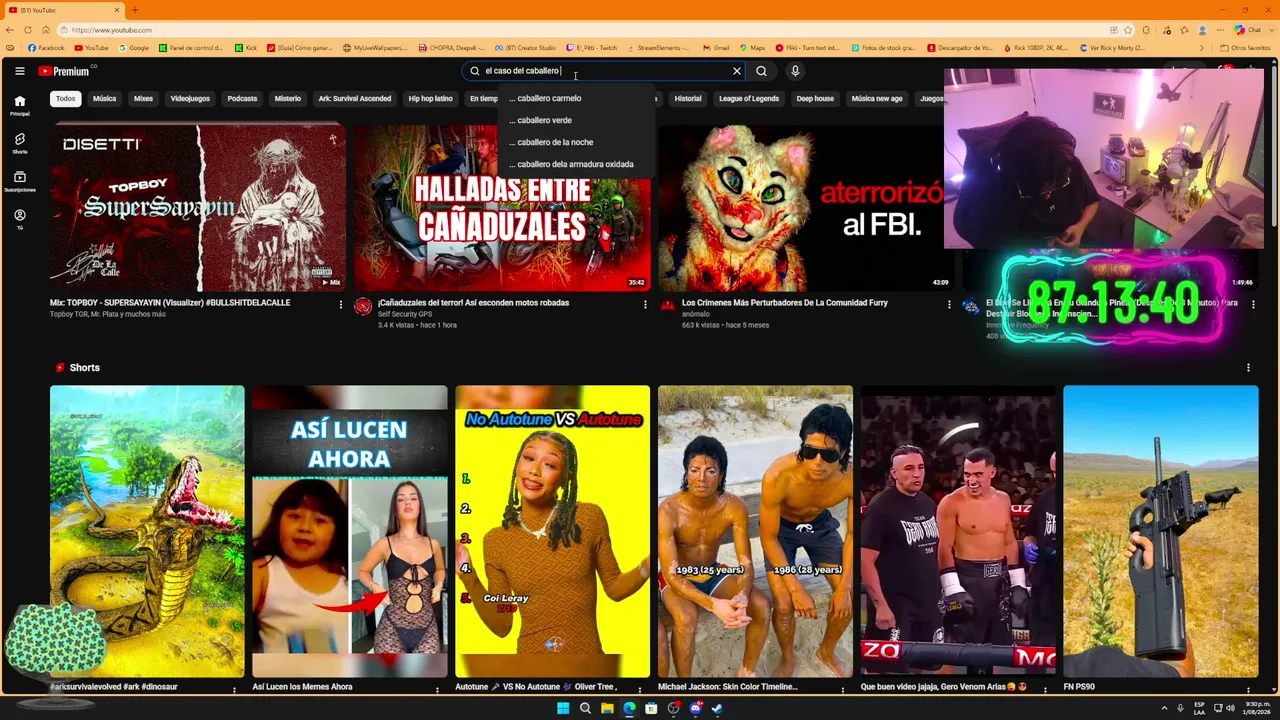Open Principal in the left sidebar
The height and width of the screenshot is (720, 1280).
[x=19, y=105]
